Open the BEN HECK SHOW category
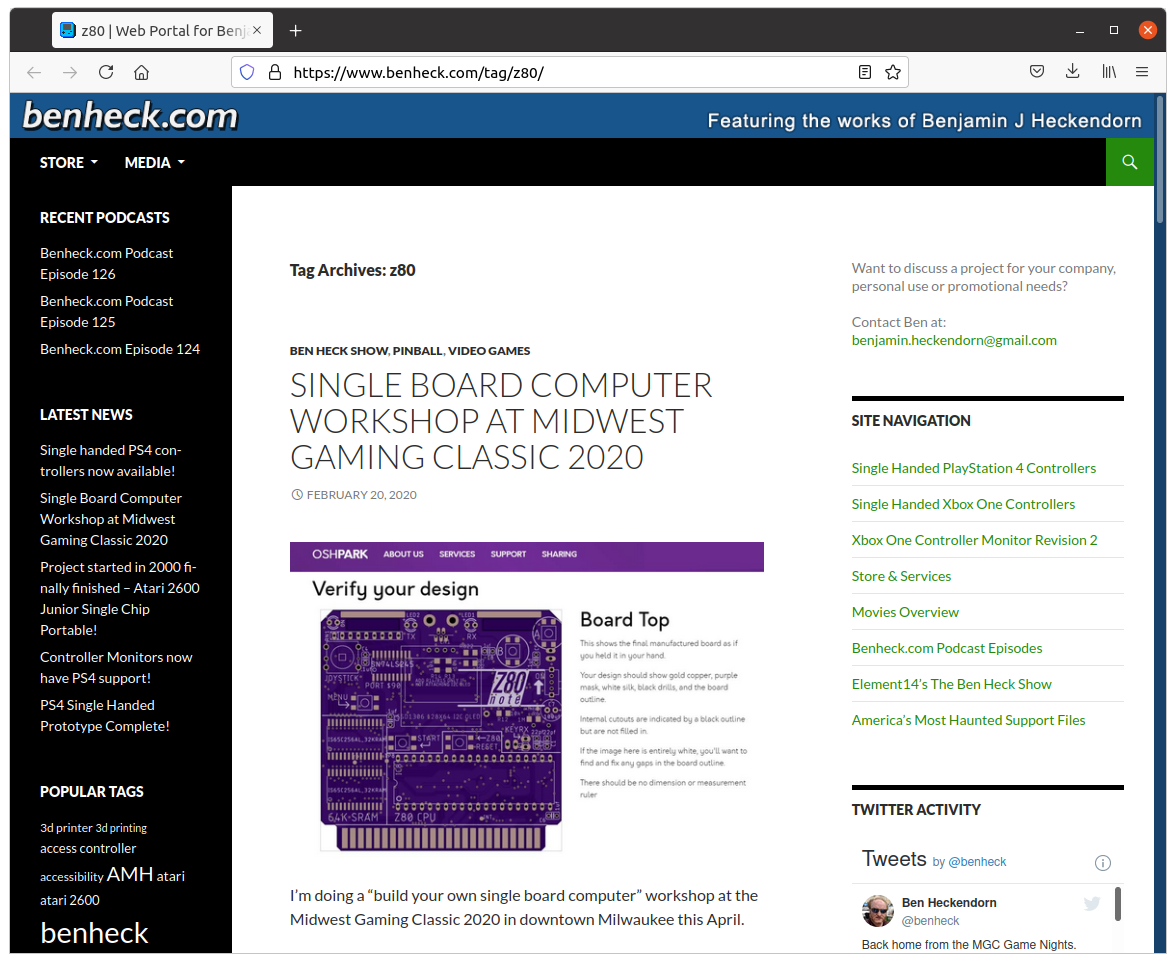 (338, 351)
